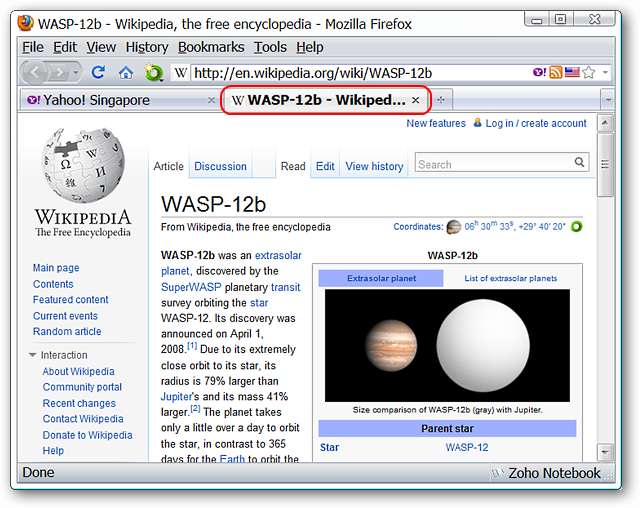Open the List of extrasolar planets link
Viewport: 640px width, 508px height.
pyautogui.click(x=511, y=278)
